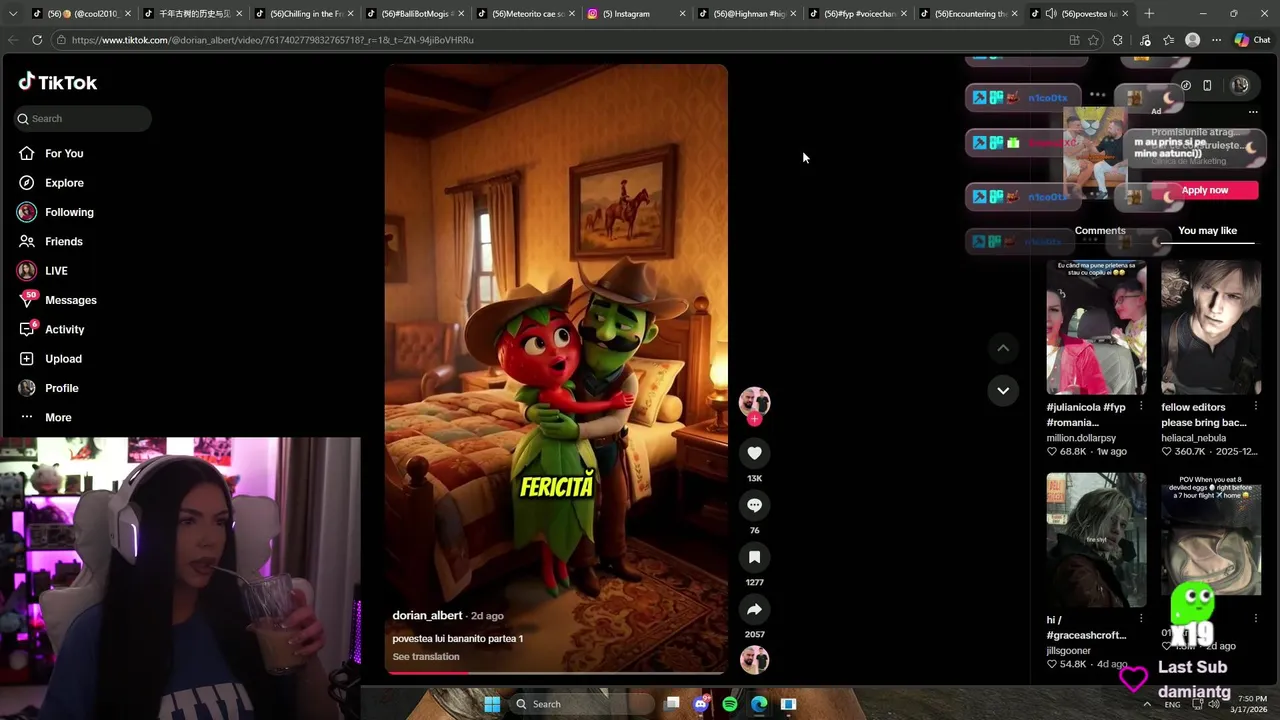Open the fellow editors recommended thumbnail

pyautogui.click(x=1211, y=328)
